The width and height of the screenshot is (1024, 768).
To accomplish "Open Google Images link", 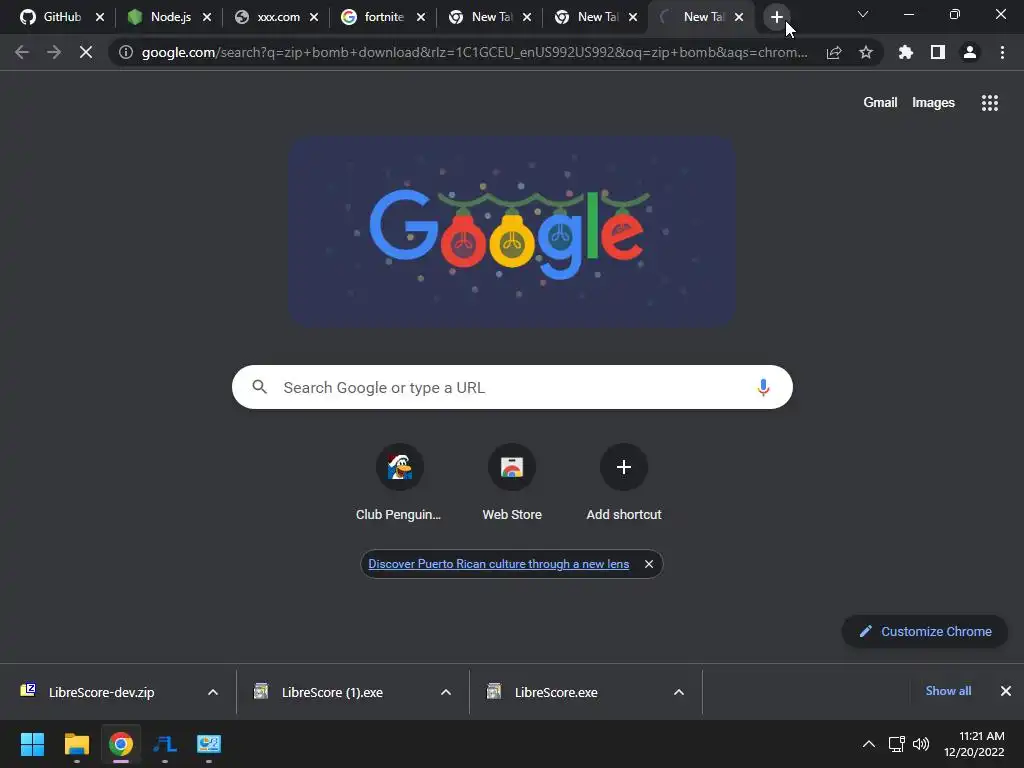I will pyautogui.click(x=933, y=103).
